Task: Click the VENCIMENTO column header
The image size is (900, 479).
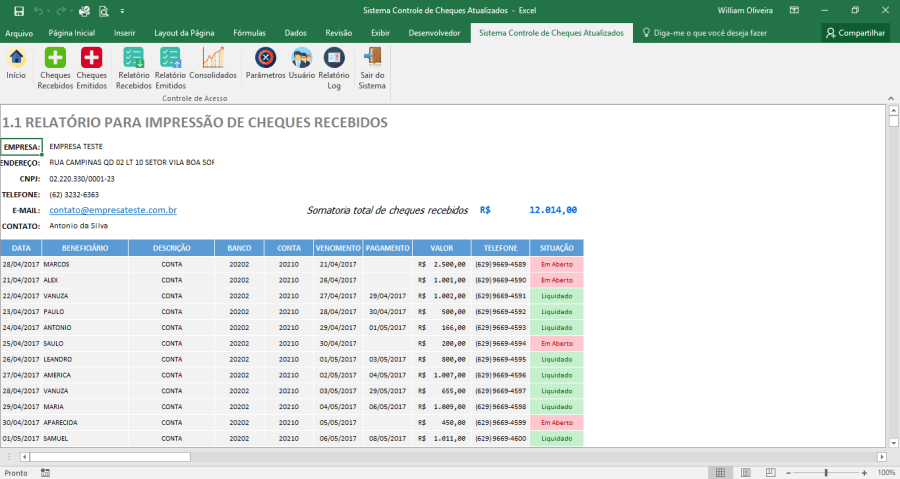Action: click(338, 248)
